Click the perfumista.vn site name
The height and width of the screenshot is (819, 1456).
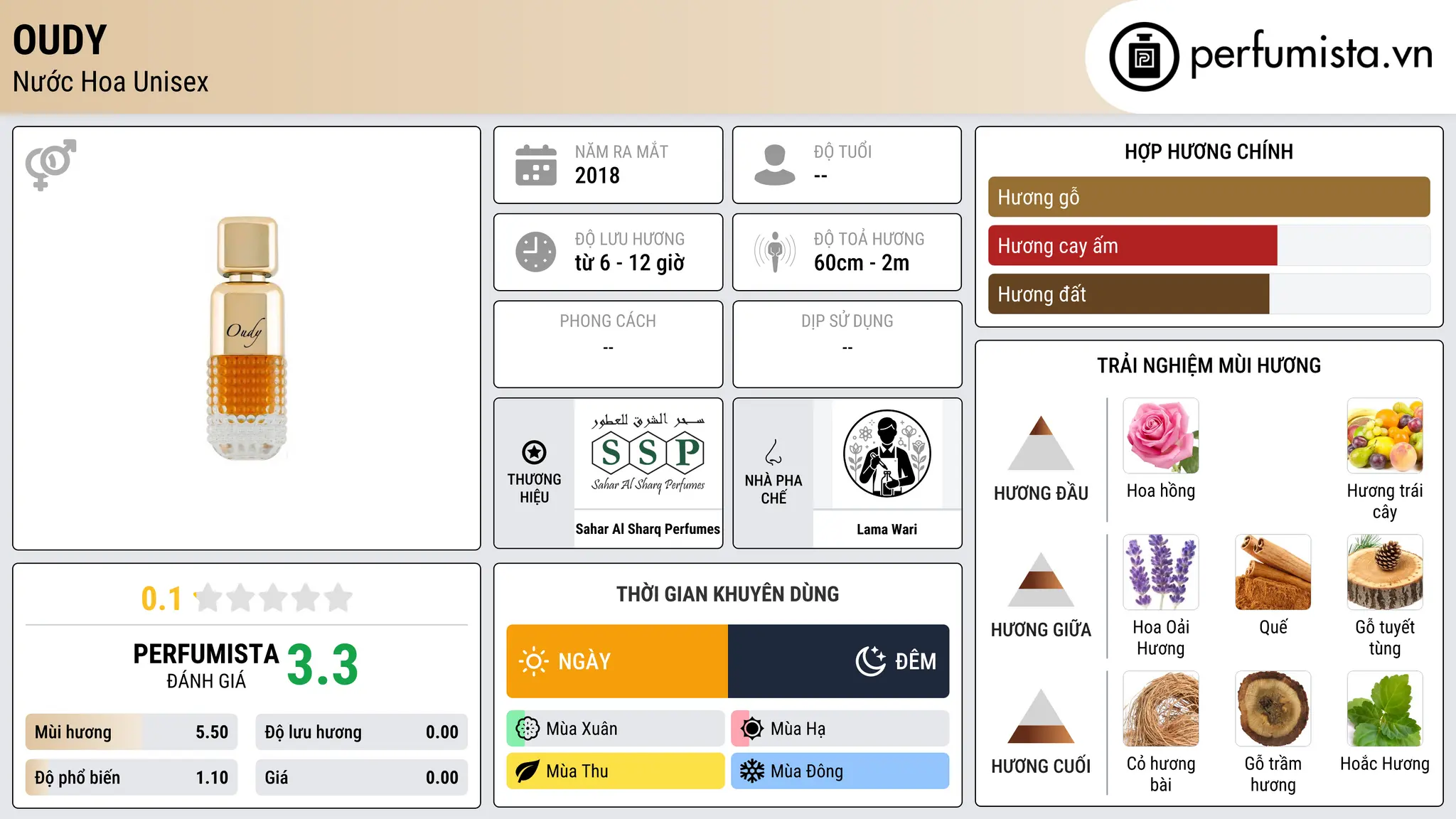coord(1312,55)
